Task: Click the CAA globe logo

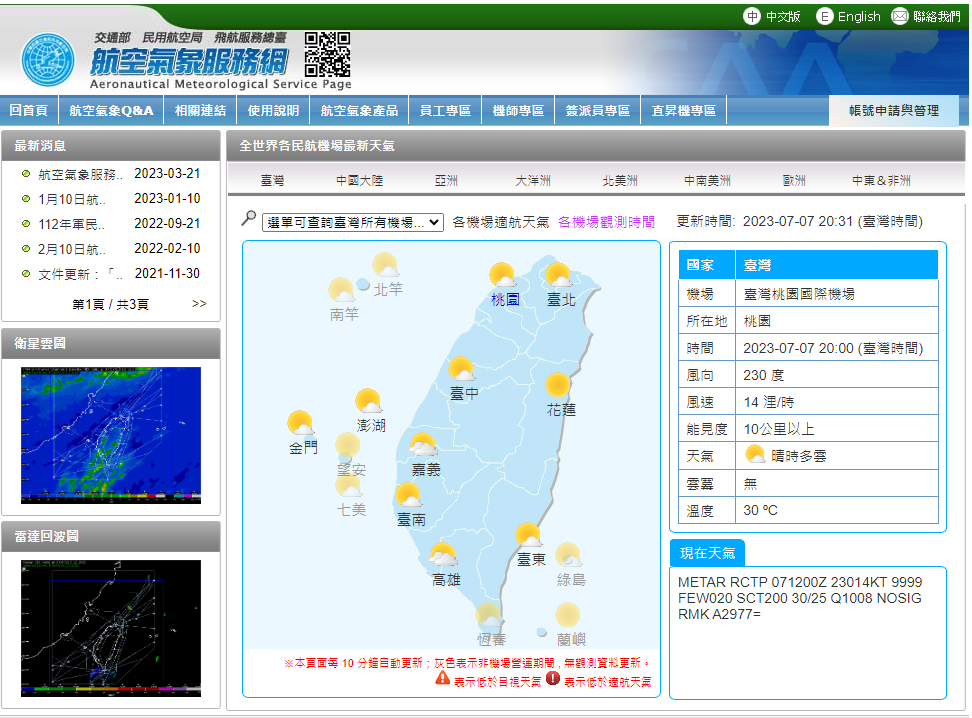Action: point(48,60)
